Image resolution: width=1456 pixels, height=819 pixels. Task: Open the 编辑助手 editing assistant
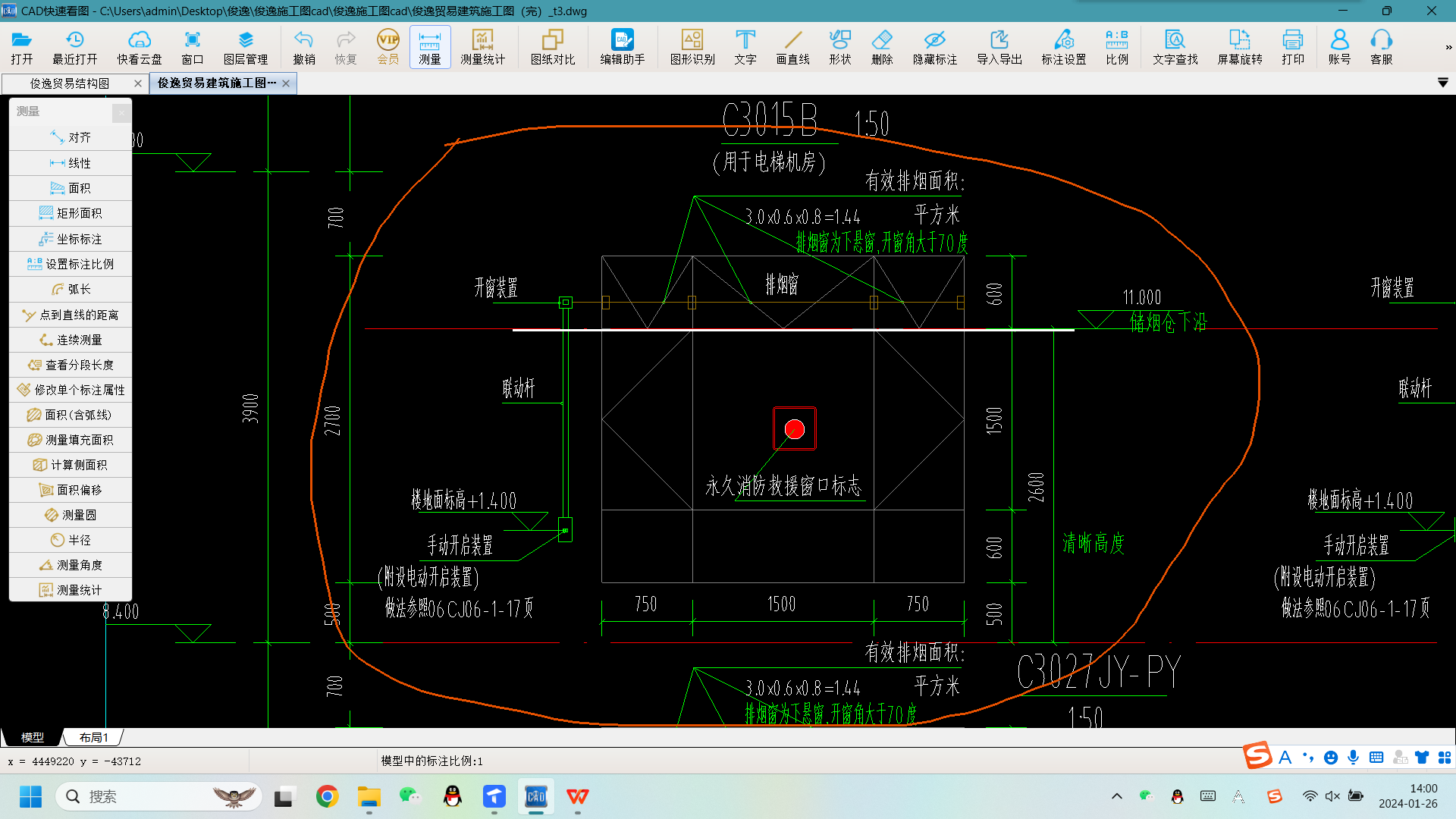[x=623, y=47]
